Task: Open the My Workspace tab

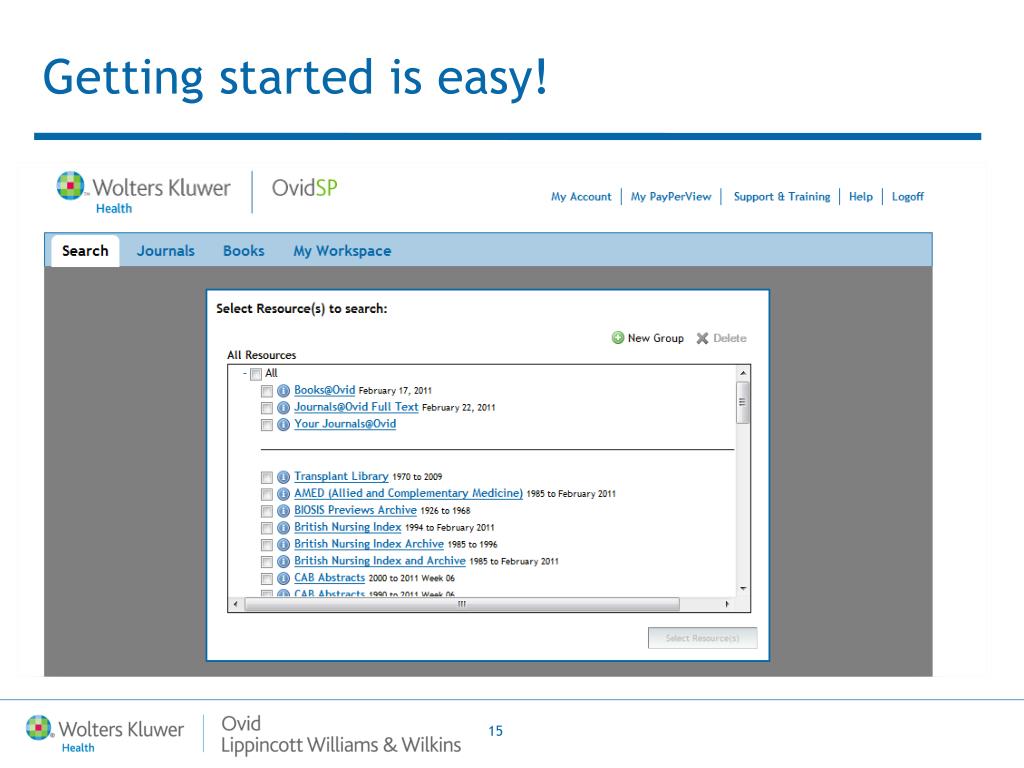Action: [342, 251]
